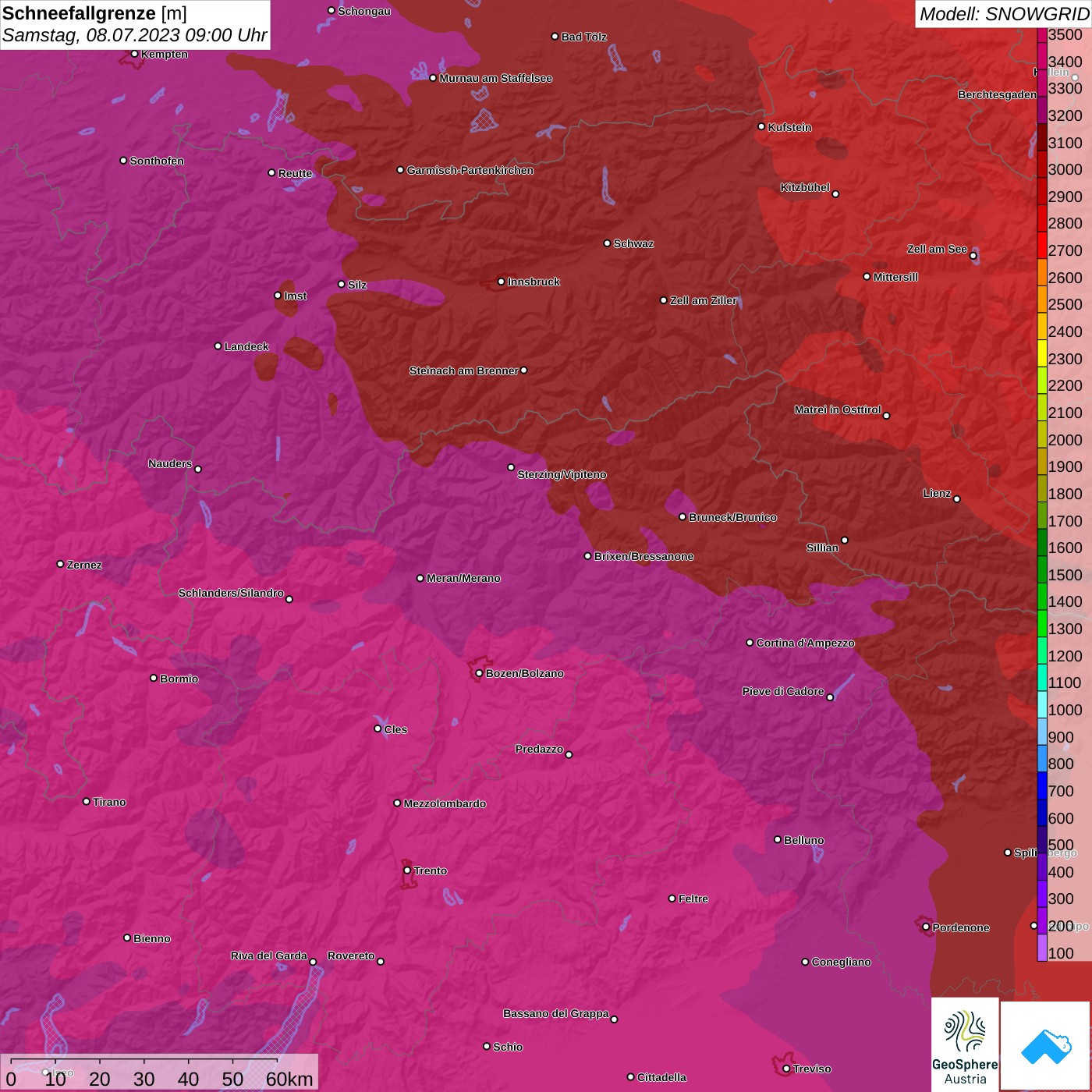Select the 1500 green legend swatch

click(x=1042, y=570)
